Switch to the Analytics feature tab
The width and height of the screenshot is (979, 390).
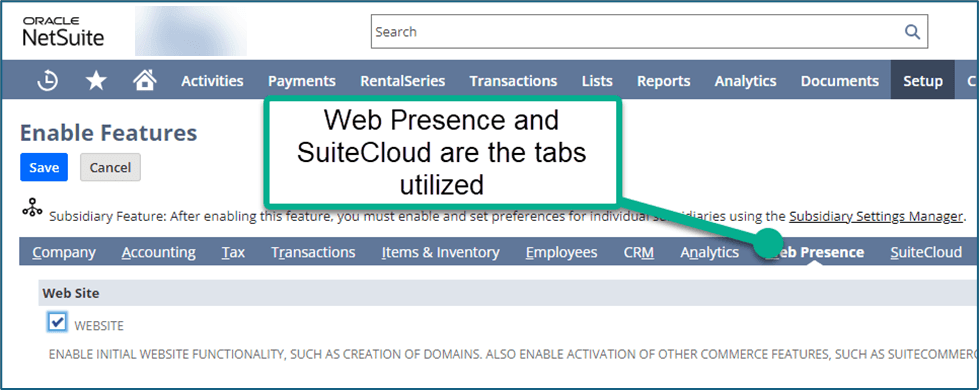coord(709,252)
